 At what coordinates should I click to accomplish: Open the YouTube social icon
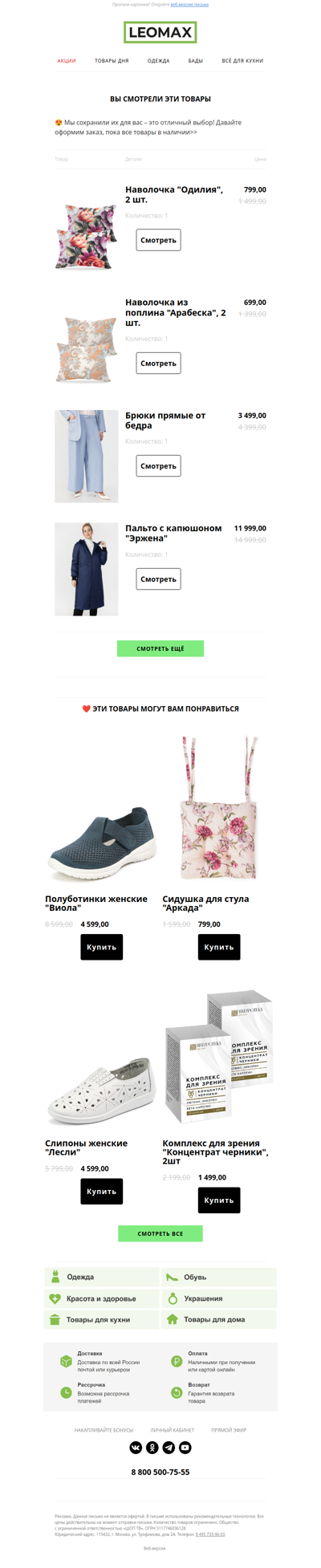point(185,1447)
